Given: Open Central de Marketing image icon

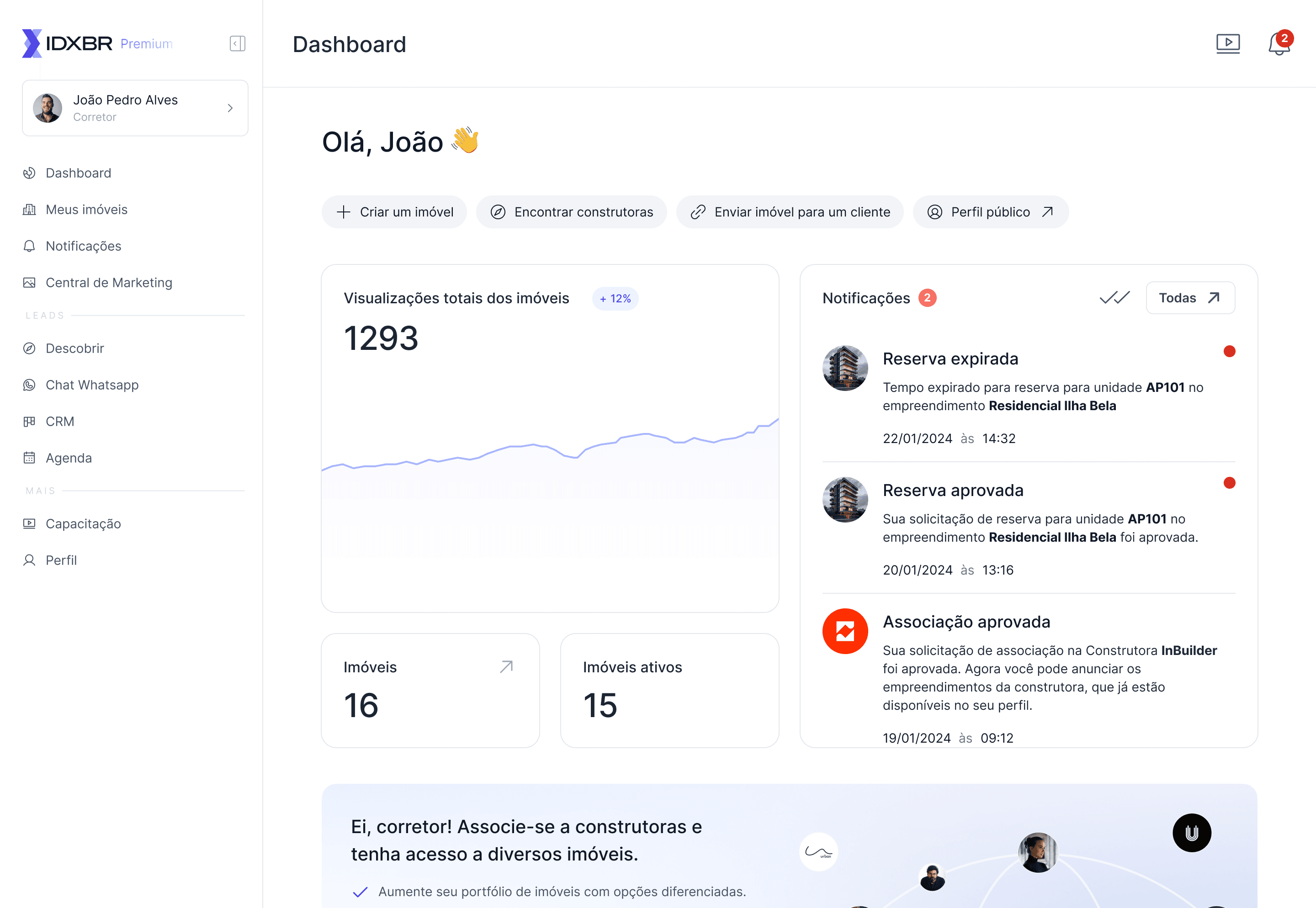Looking at the screenshot, I should click(30, 282).
